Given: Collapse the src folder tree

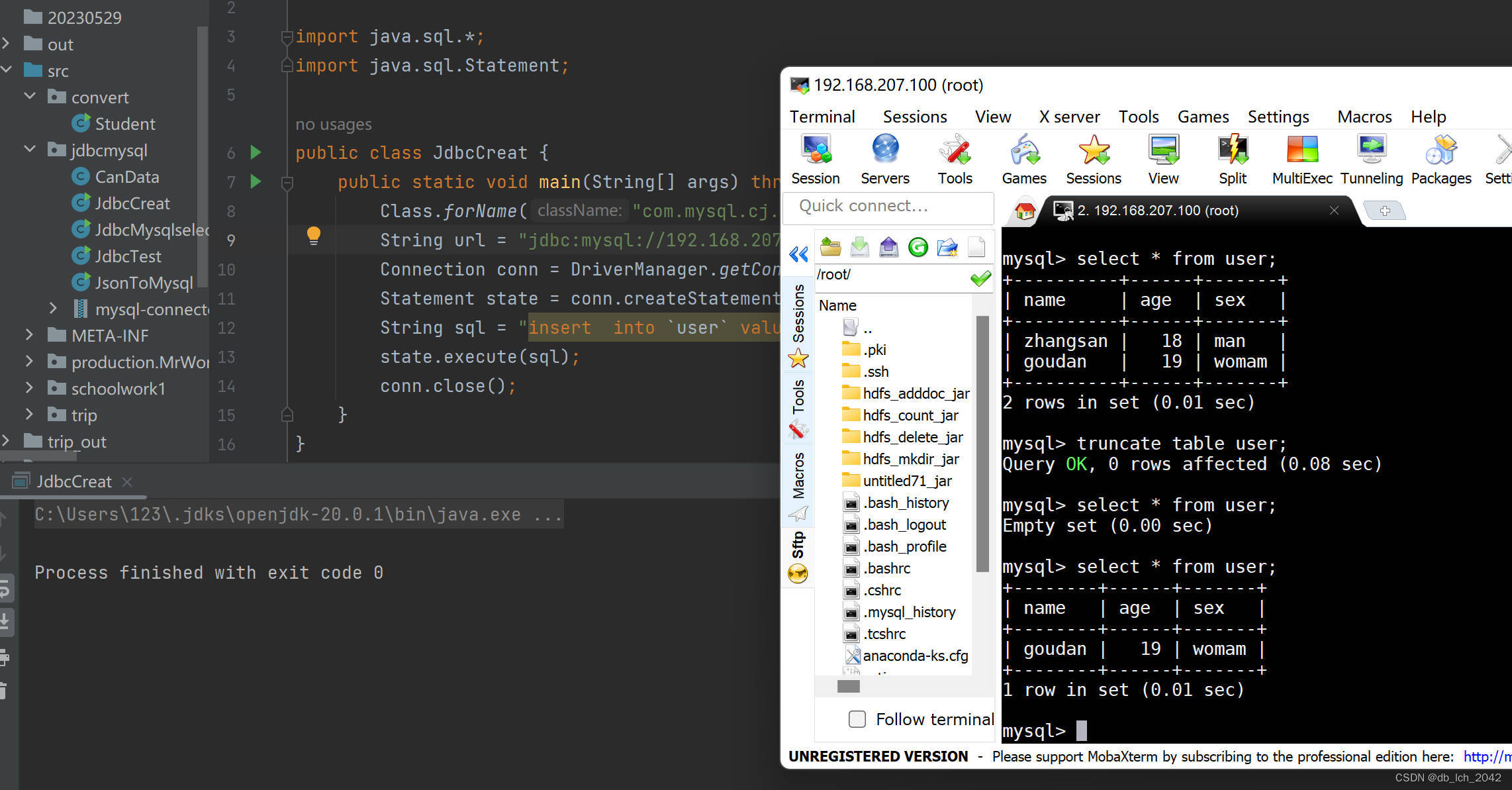Looking at the screenshot, I should point(7,70).
